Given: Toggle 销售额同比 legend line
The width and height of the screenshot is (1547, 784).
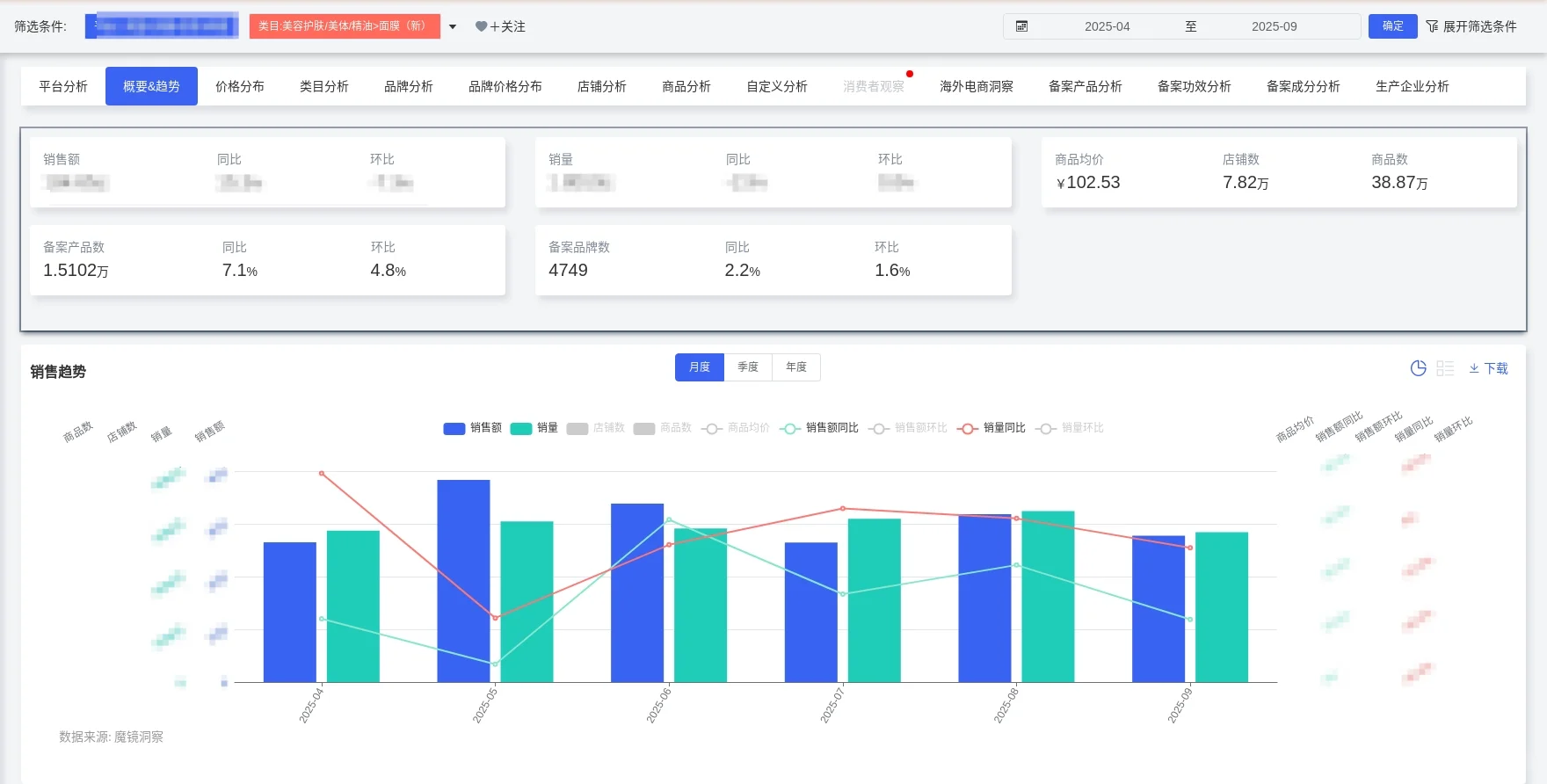Looking at the screenshot, I should tap(819, 428).
